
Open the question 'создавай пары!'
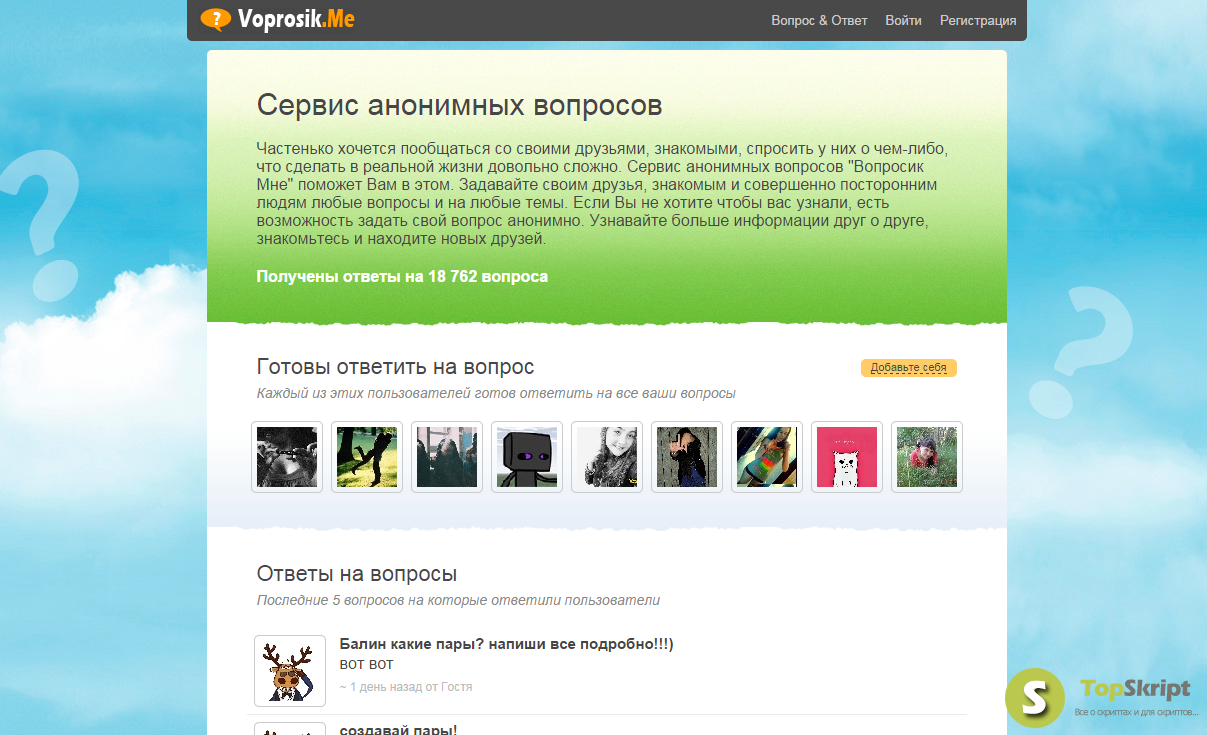(x=399, y=730)
